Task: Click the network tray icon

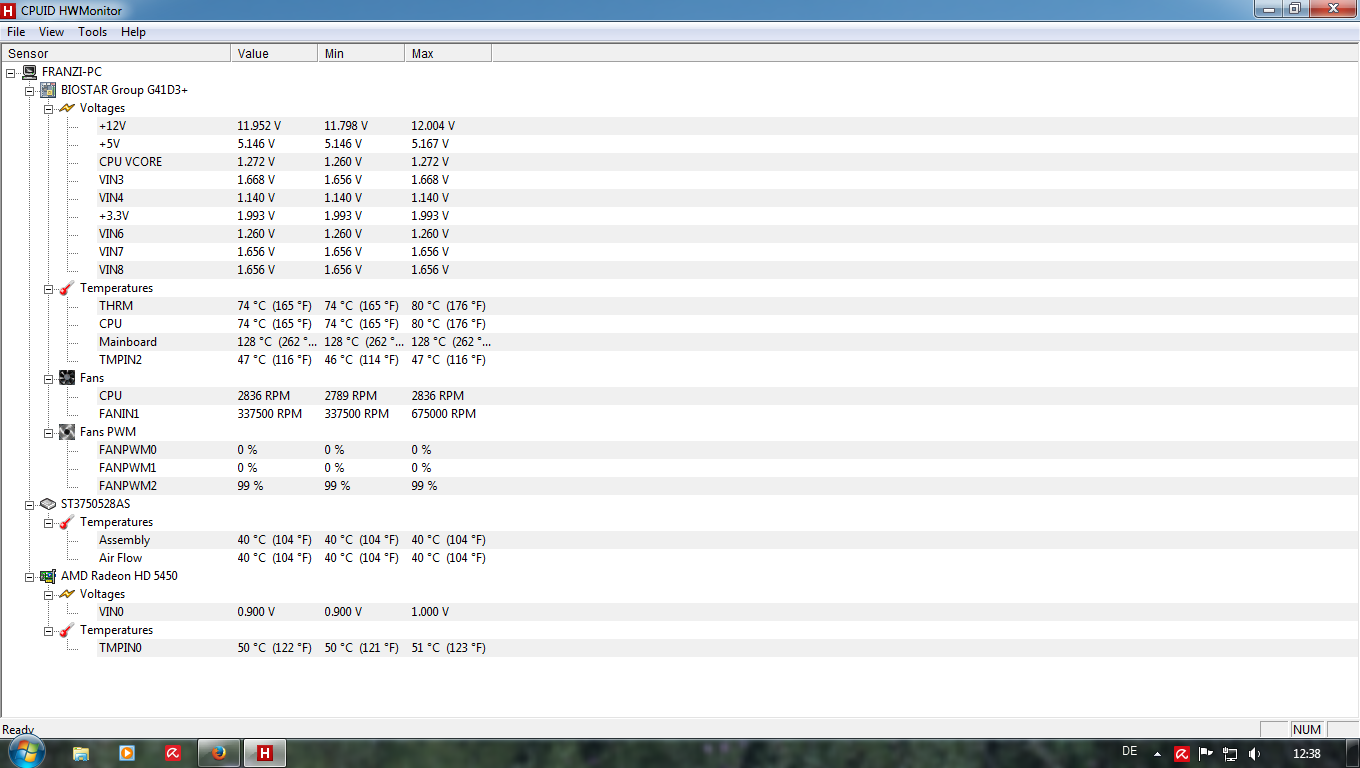Action: pos(1230,754)
